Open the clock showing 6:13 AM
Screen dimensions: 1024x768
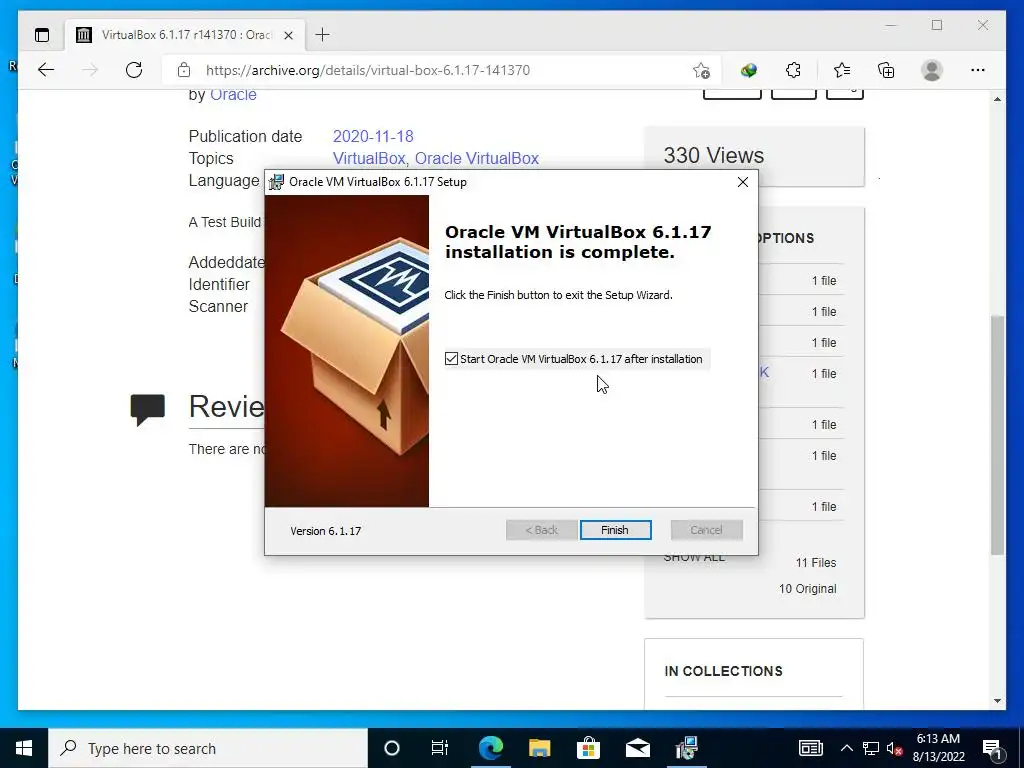[938, 748]
